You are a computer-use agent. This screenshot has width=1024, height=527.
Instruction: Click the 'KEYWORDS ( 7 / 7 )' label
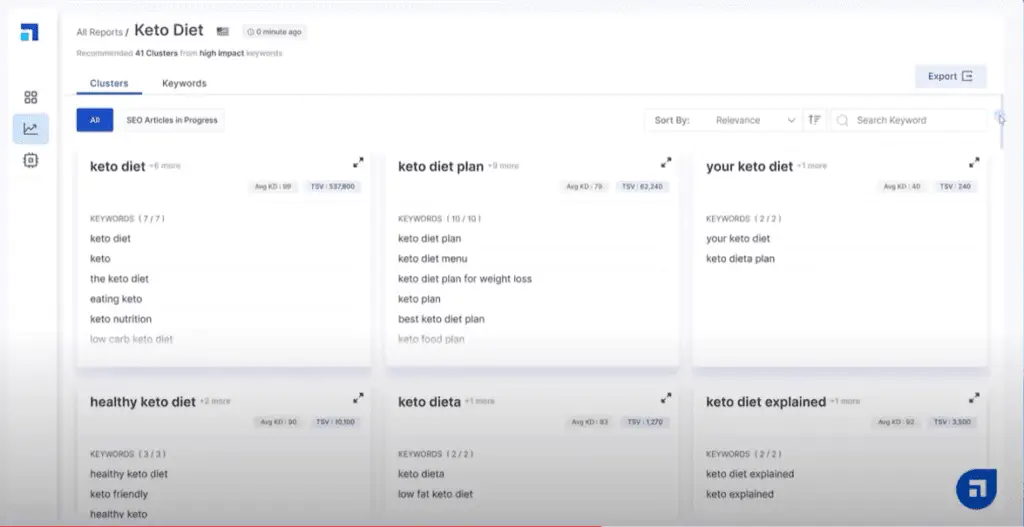(x=127, y=219)
